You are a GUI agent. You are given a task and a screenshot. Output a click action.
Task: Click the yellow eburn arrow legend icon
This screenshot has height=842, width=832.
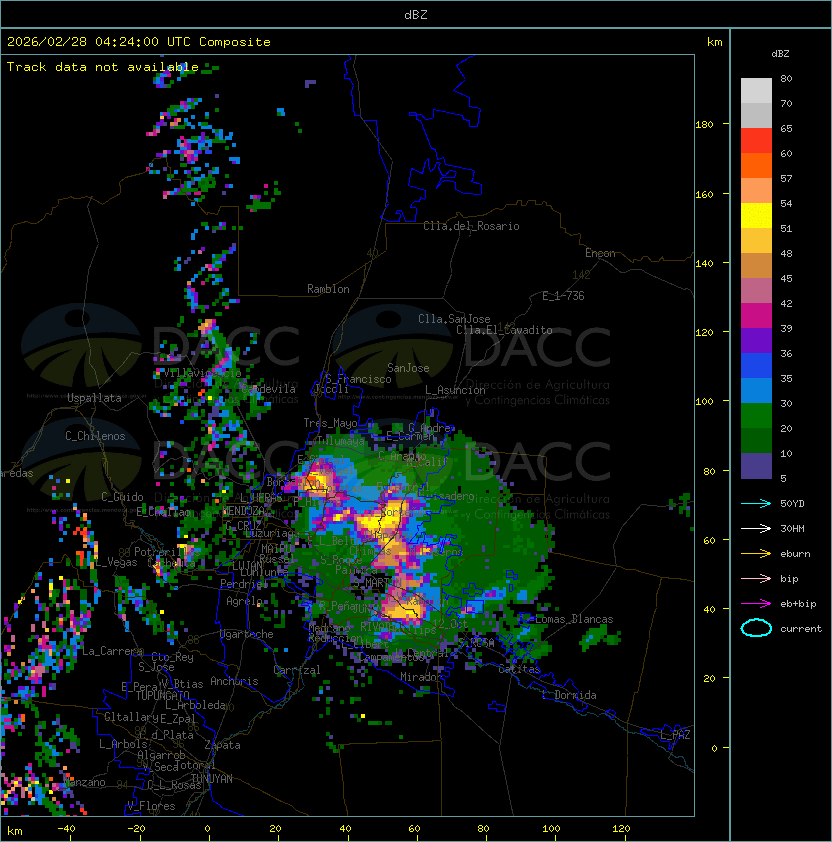click(x=756, y=554)
